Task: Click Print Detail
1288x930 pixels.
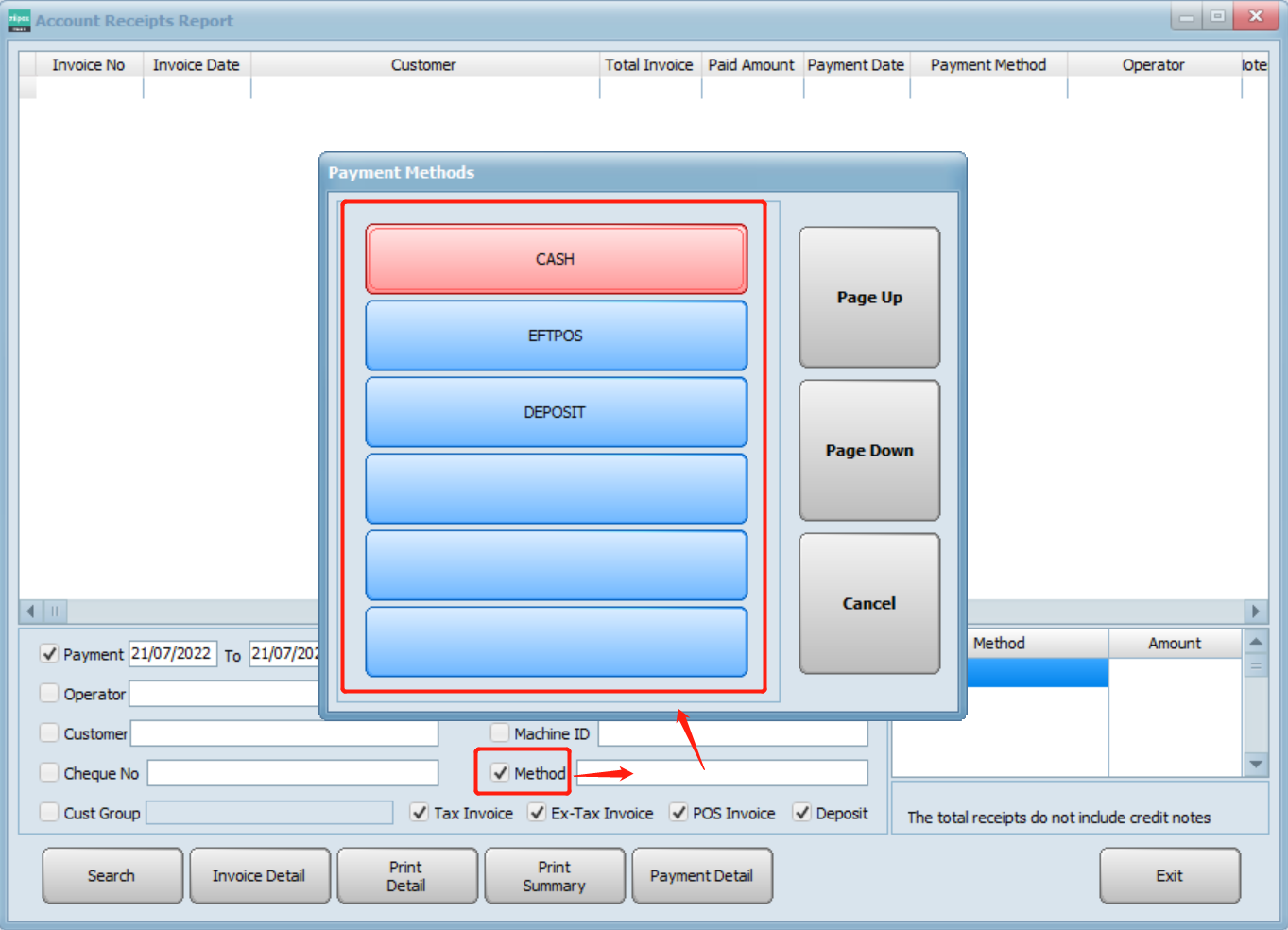Action: [406, 875]
